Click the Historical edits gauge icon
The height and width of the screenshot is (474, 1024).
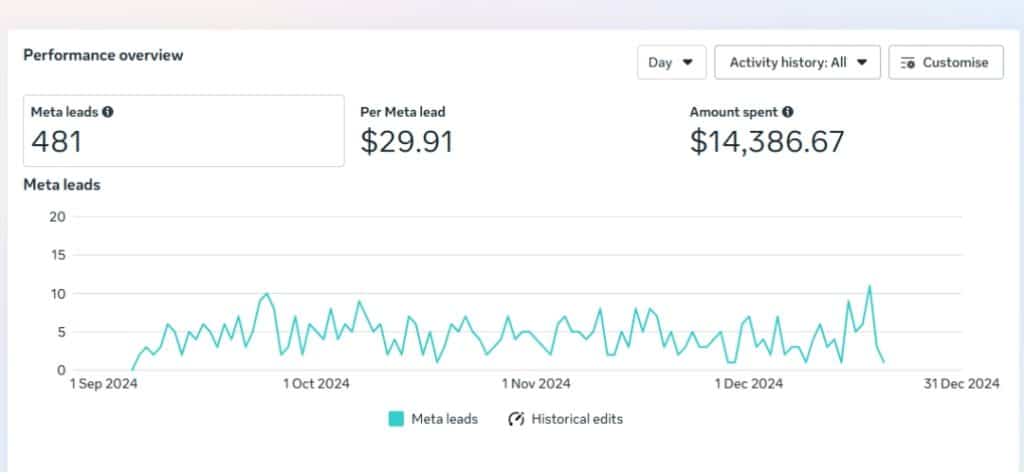point(516,419)
